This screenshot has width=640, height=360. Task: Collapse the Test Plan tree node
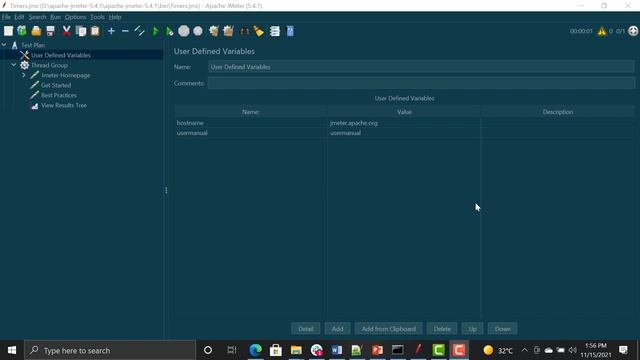[x=4, y=44]
